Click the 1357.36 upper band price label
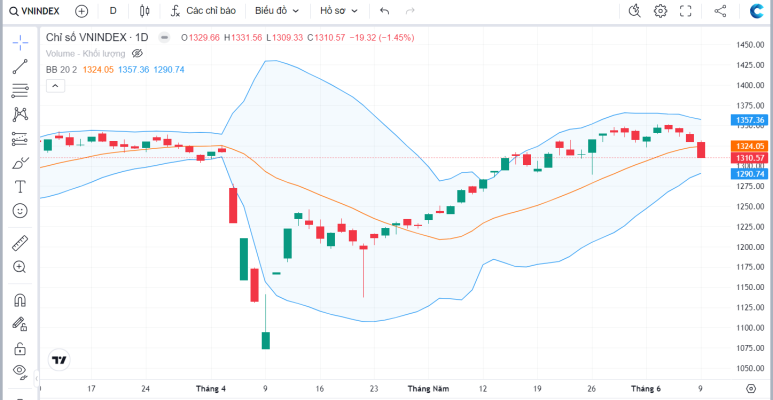Screen dimensions: 773x400 pos(750,120)
